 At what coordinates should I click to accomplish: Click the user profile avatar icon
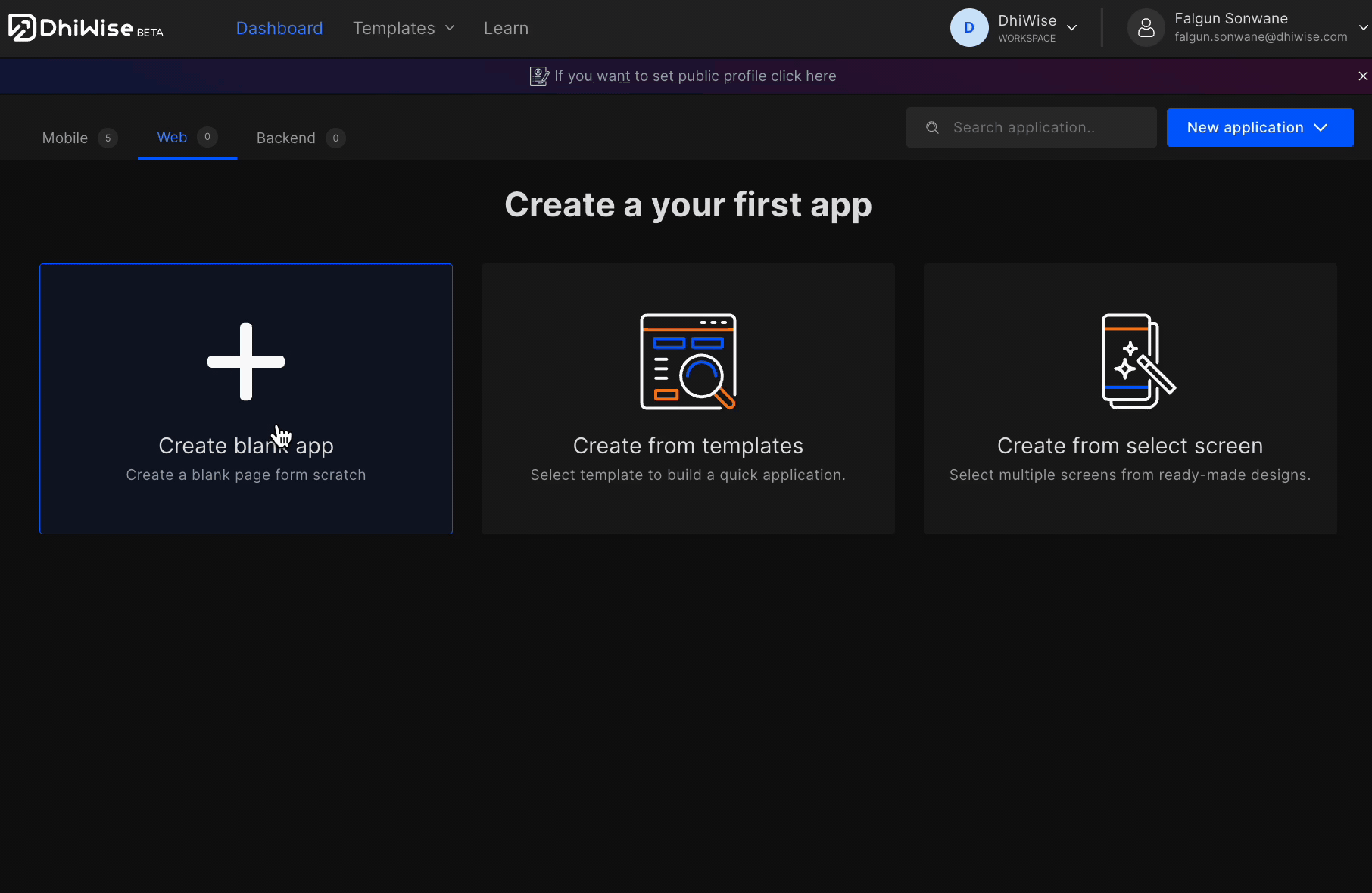point(1146,28)
